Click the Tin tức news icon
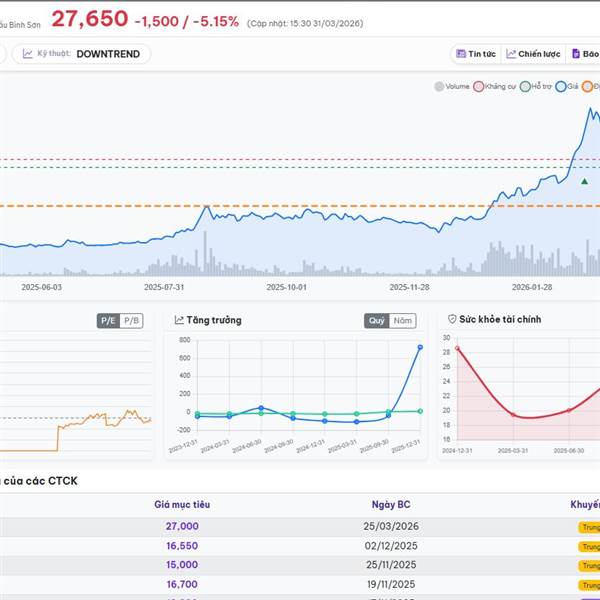The image size is (600, 600). tap(461, 54)
